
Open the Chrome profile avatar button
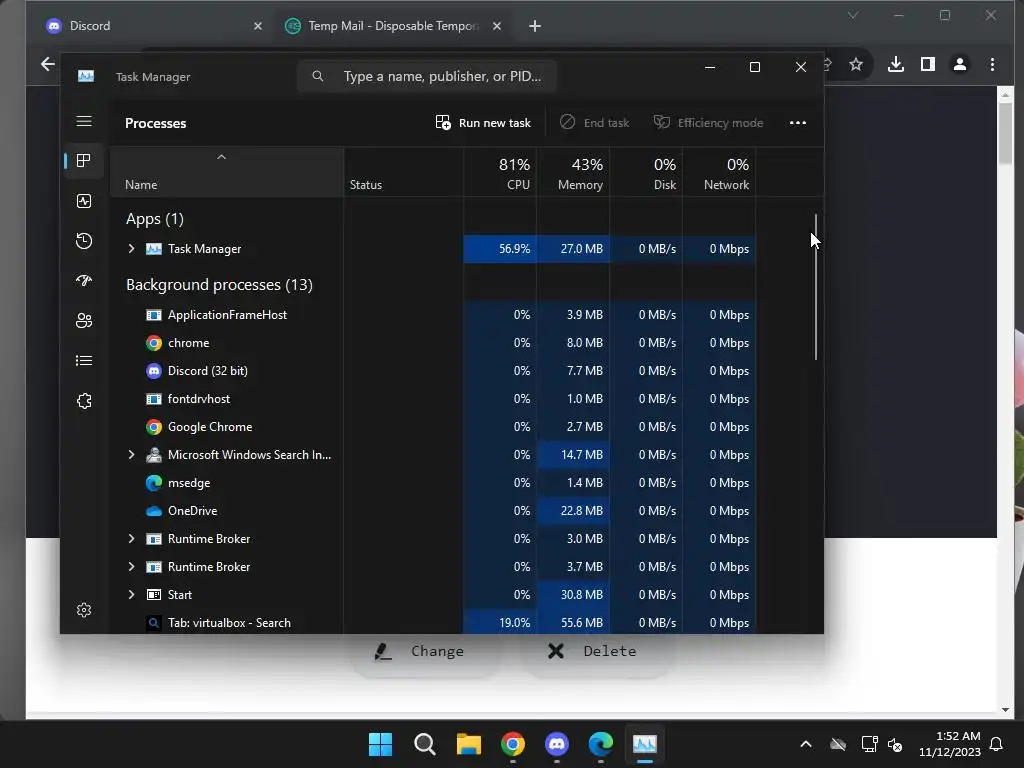coord(960,64)
